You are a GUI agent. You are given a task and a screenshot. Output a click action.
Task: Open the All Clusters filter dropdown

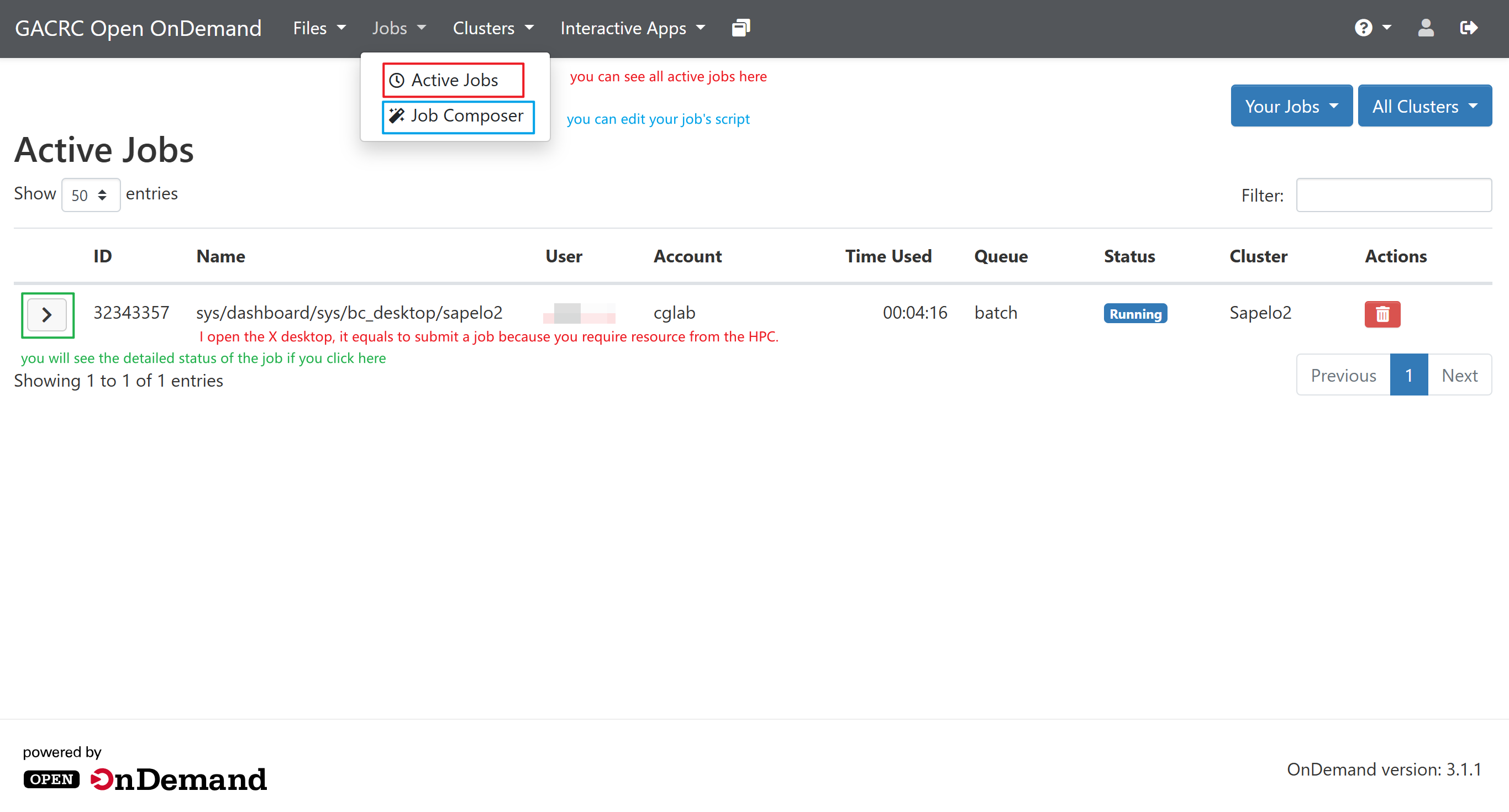click(x=1424, y=106)
